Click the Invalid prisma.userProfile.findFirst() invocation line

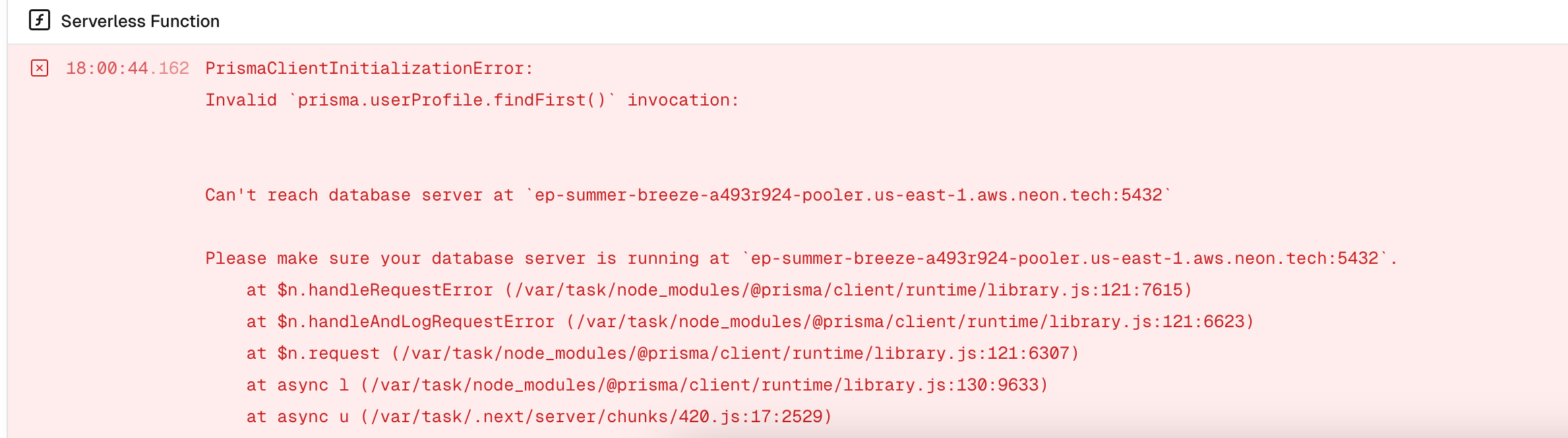pyautogui.click(x=472, y=100)
